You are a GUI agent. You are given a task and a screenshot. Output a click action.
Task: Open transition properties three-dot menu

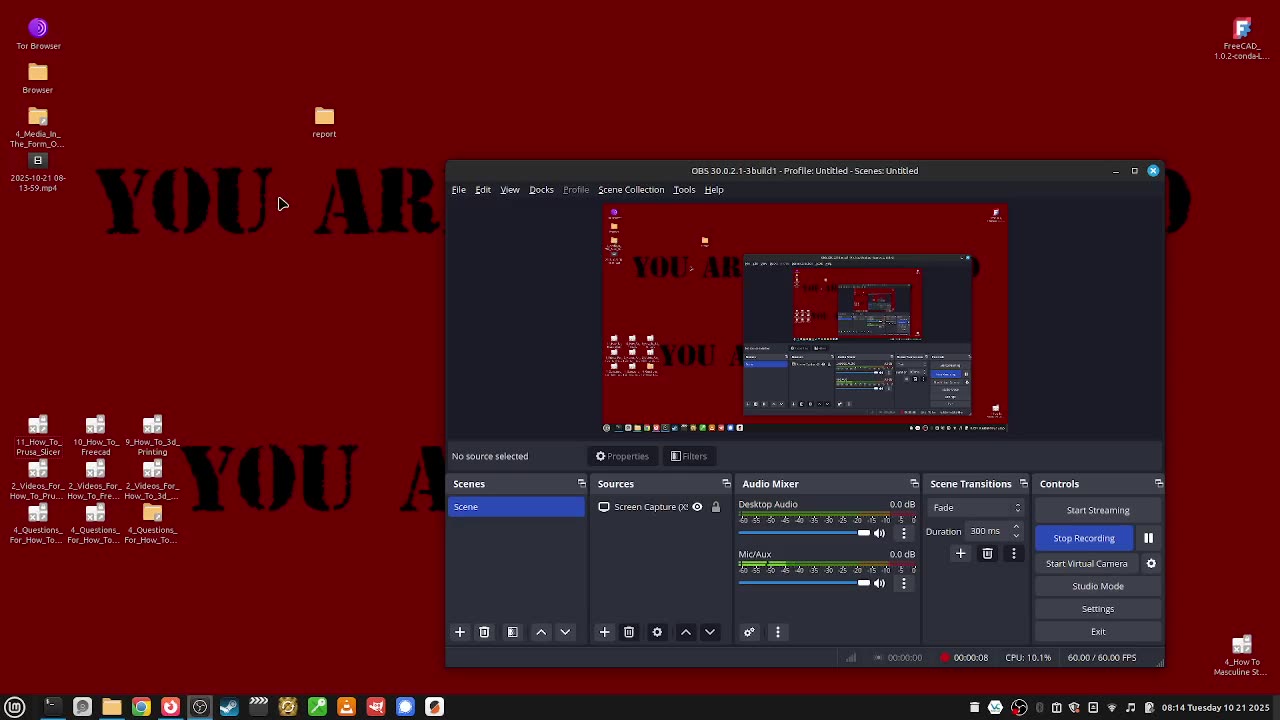(x=1013, y=554)
